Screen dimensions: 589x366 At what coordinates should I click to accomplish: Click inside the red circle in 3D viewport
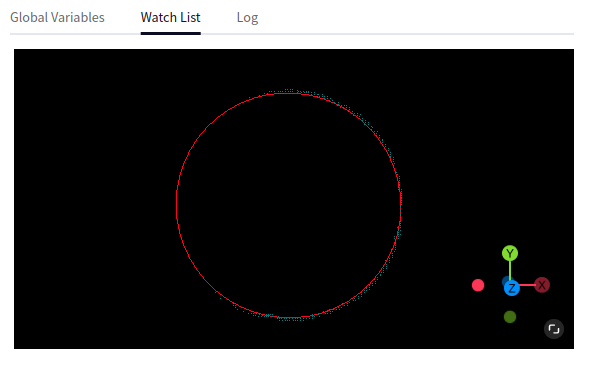click(288, 205)
